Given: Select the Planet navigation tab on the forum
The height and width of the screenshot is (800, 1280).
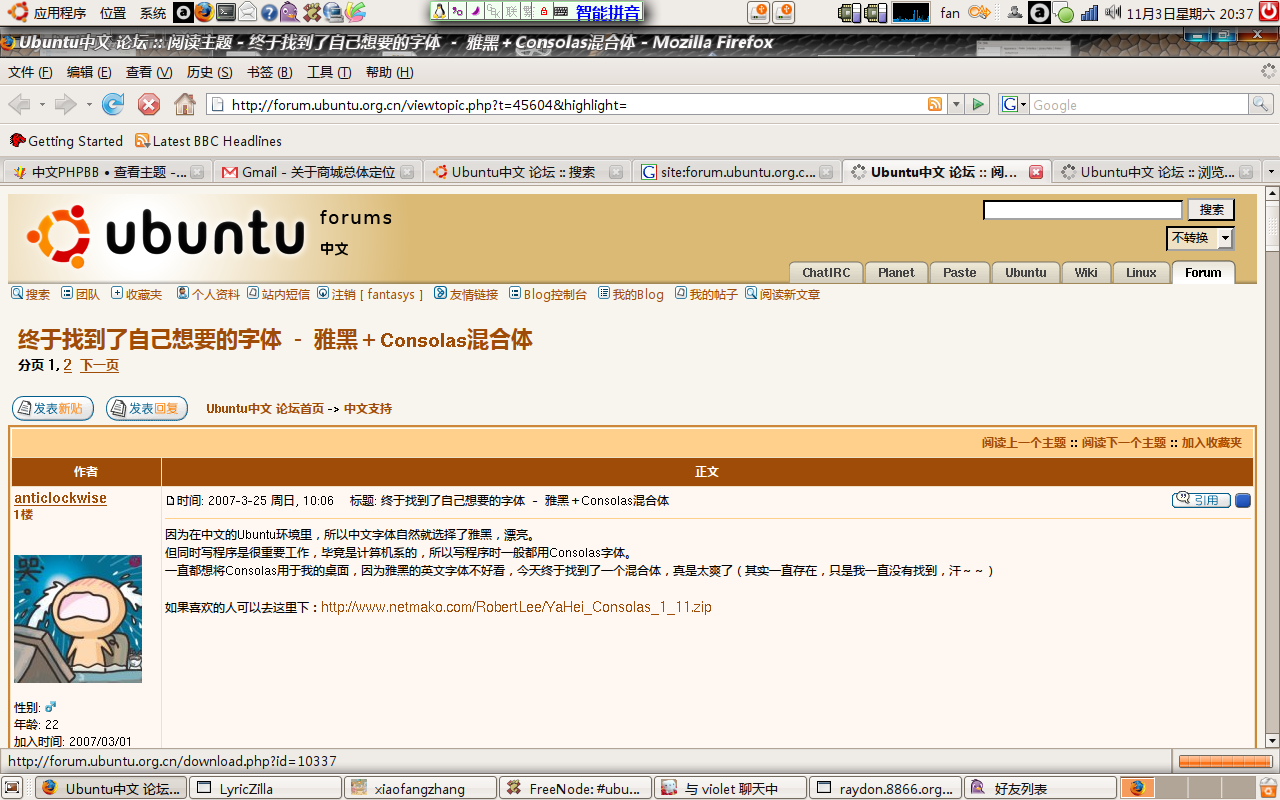Looking at the screenshot, I should pos(896,272).
